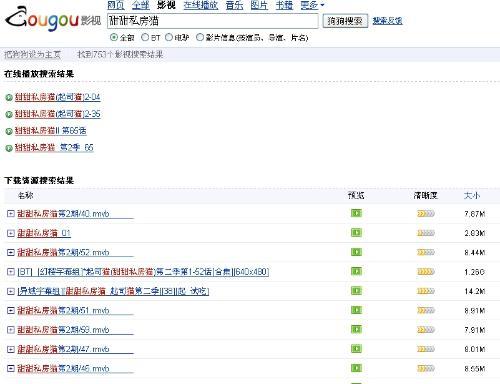Expand the first download result row
The height and width of the screenshot is (384, 500).
click(x=11, y=213)
